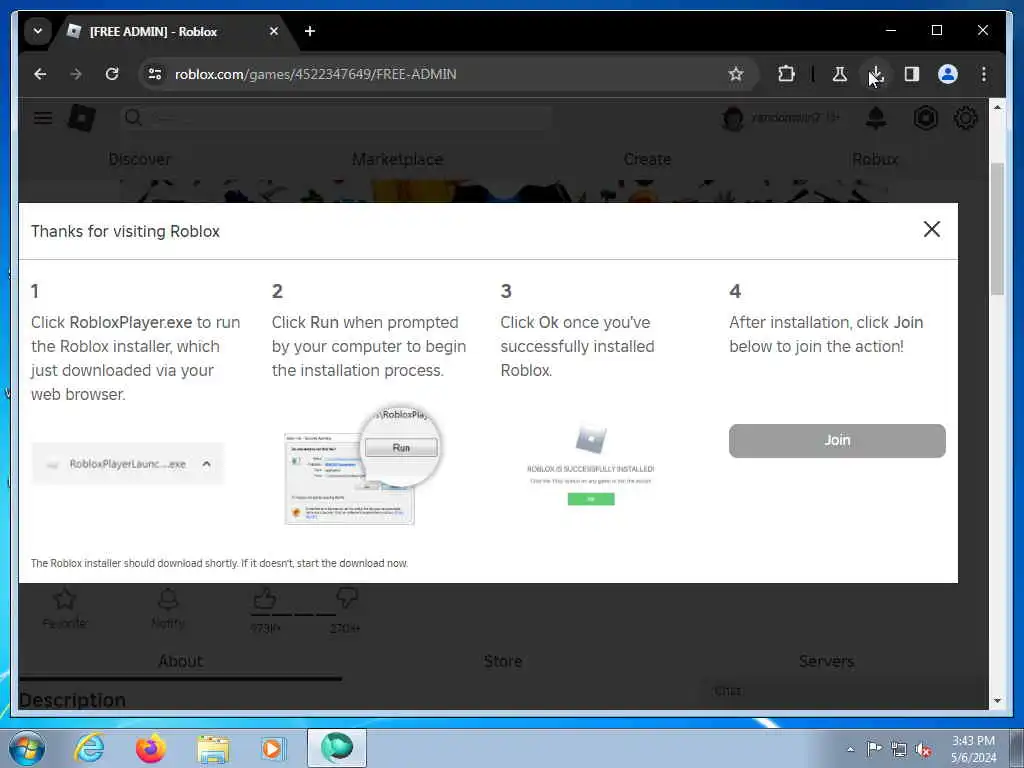Open a new browser tab
The image size is (1024, 768).
tap(310, 31)
